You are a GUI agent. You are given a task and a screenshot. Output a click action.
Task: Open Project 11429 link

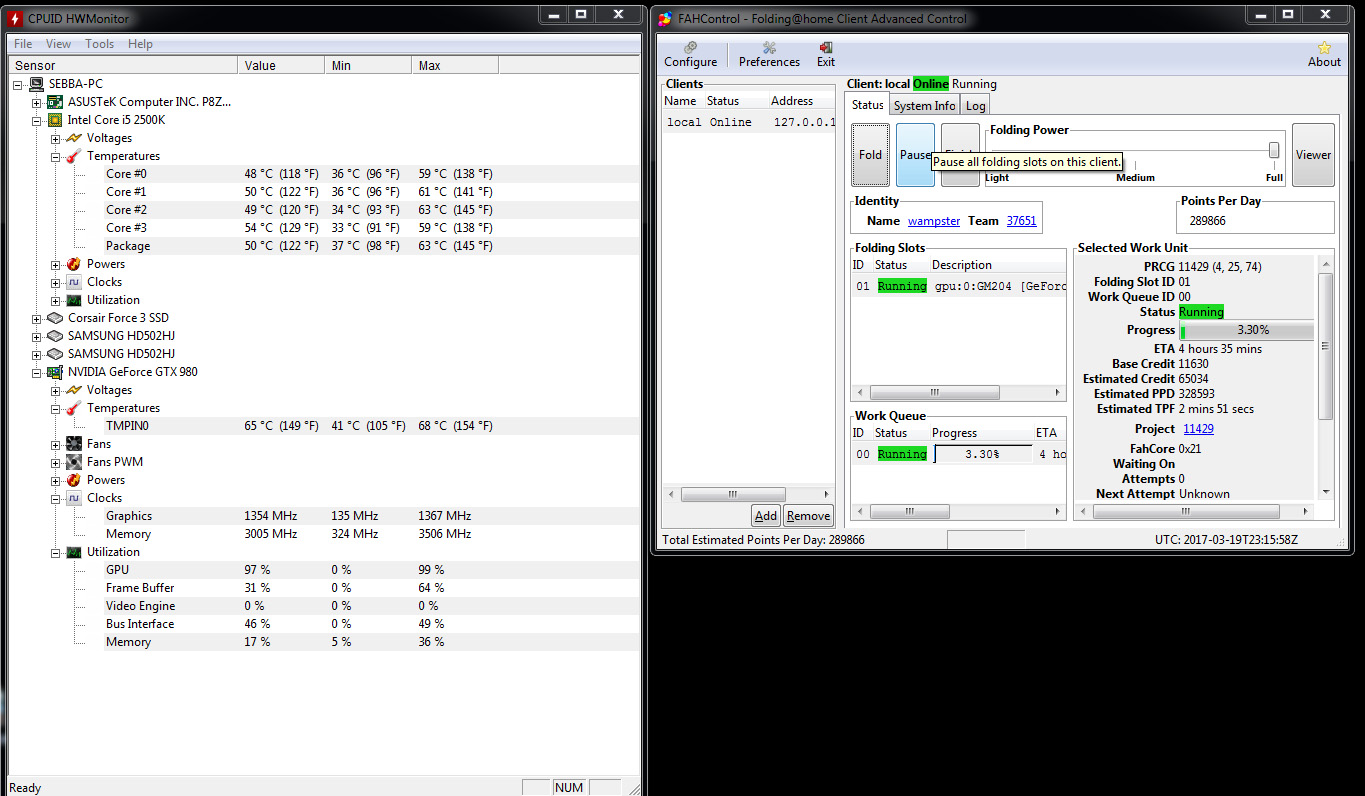pyautogui.click(x=1198, y=429)
